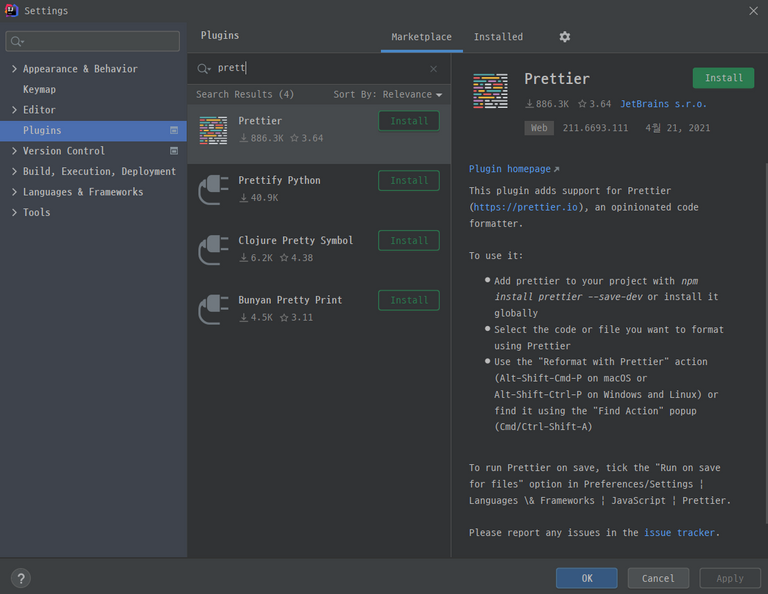Click the Prettier title in results list
This screenshot has width=768, height=594.
260,121
